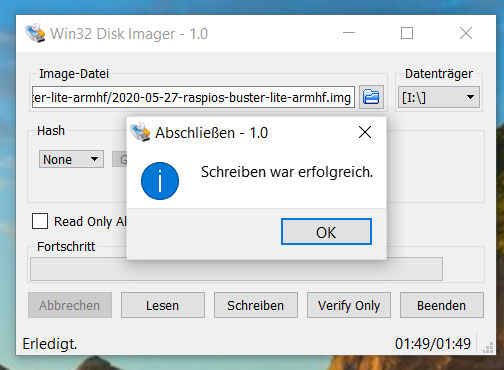Click the Image-Datei group label
The width and height of the screenshot is (504, 370).
tap(74, 74)
